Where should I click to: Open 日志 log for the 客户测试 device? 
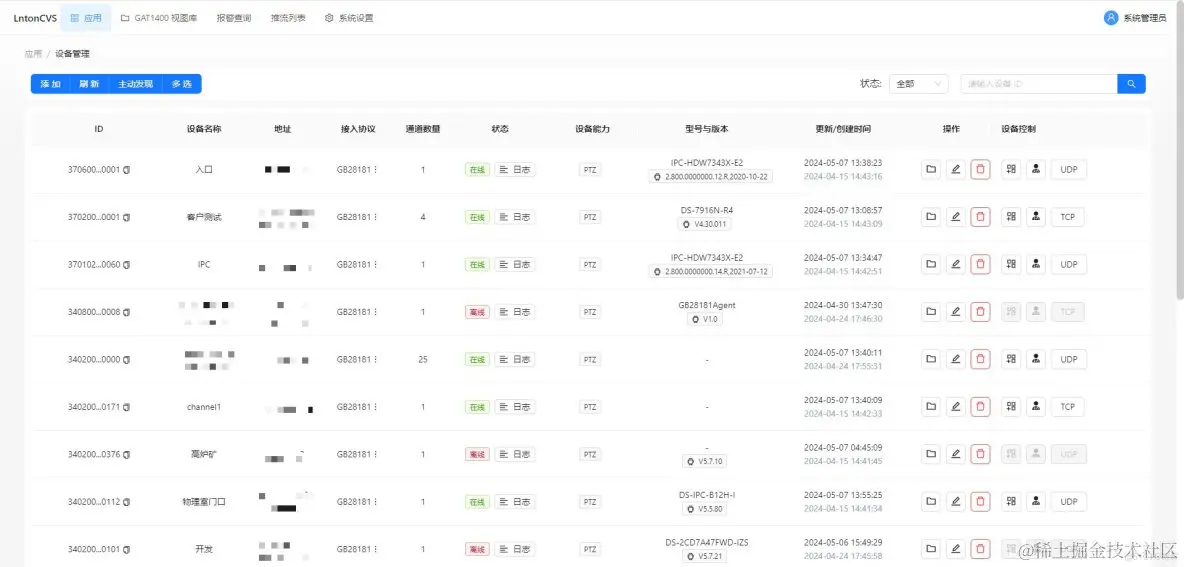(515, 217)
